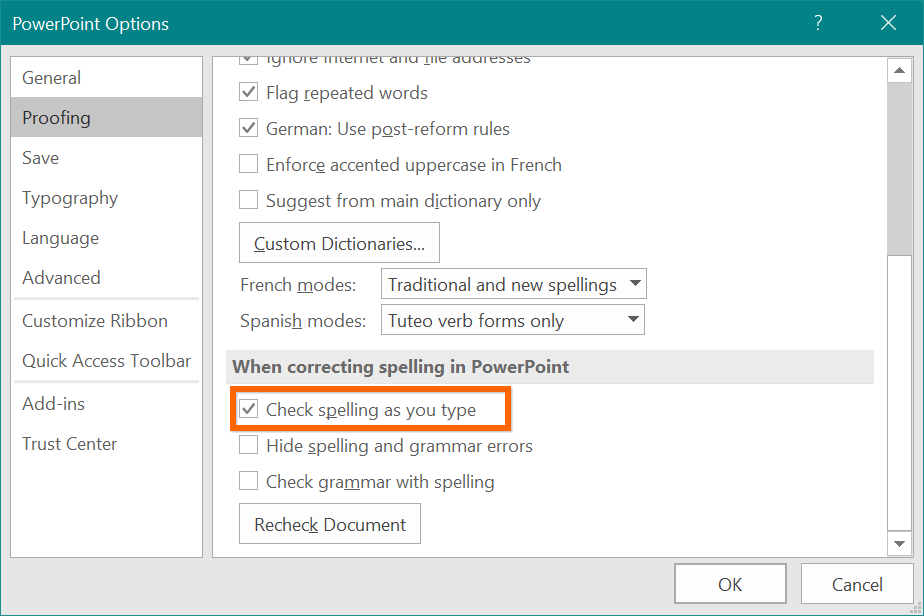The image size is (924, 616).
Task: Switch to the Advanced options category
Action: tap(61, 278)
